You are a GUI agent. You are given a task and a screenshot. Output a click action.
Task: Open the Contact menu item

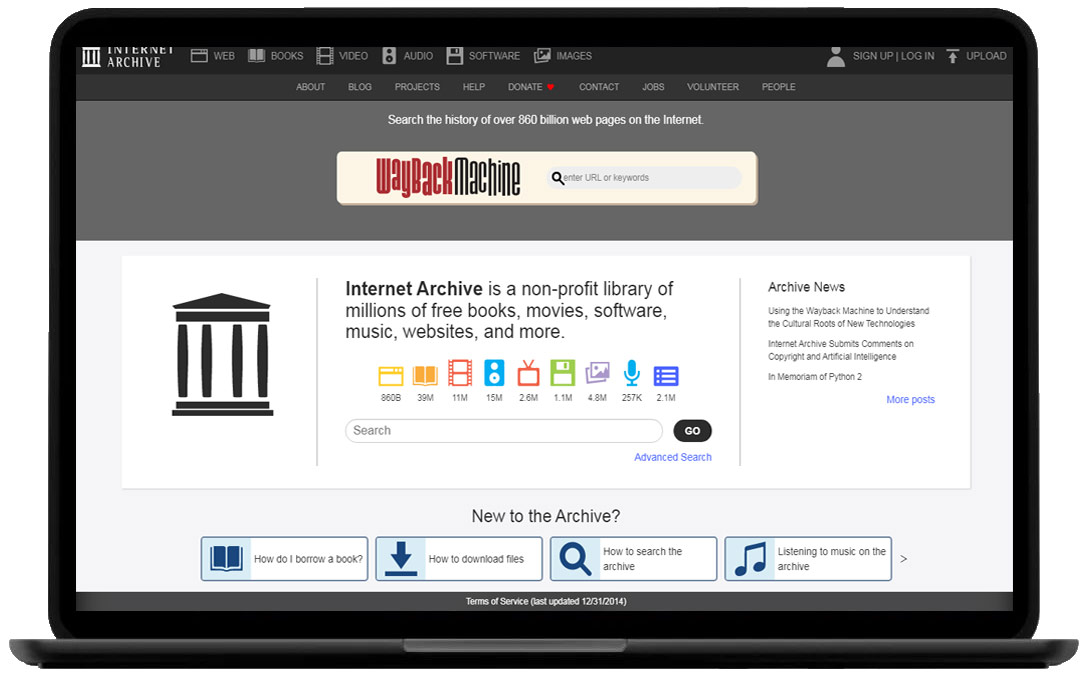point(599,87)
